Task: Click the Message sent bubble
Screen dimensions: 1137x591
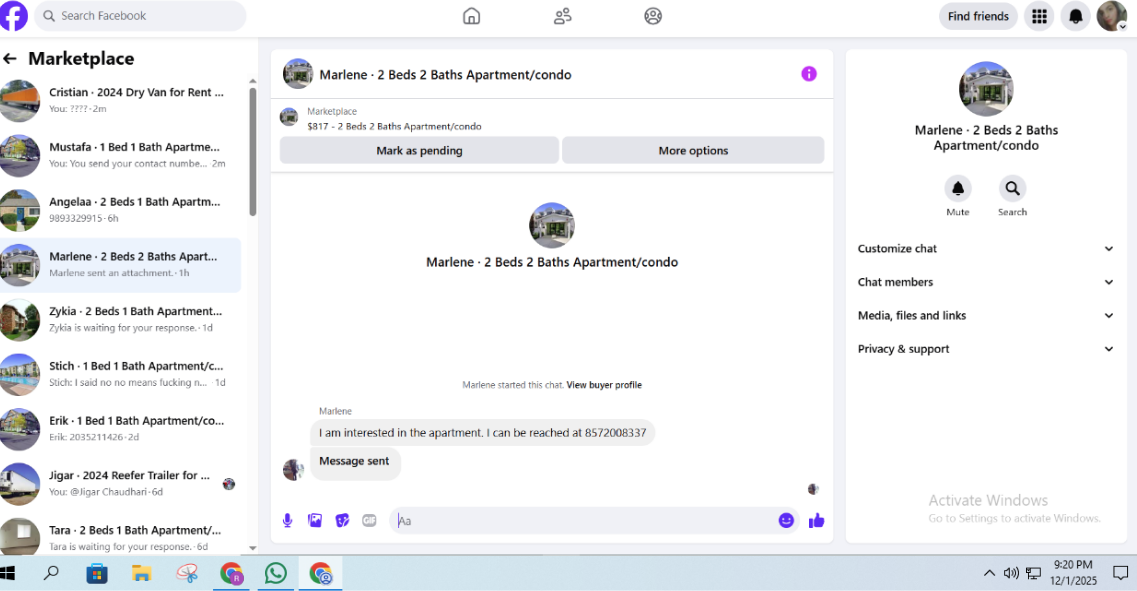Action: (355, 462)
